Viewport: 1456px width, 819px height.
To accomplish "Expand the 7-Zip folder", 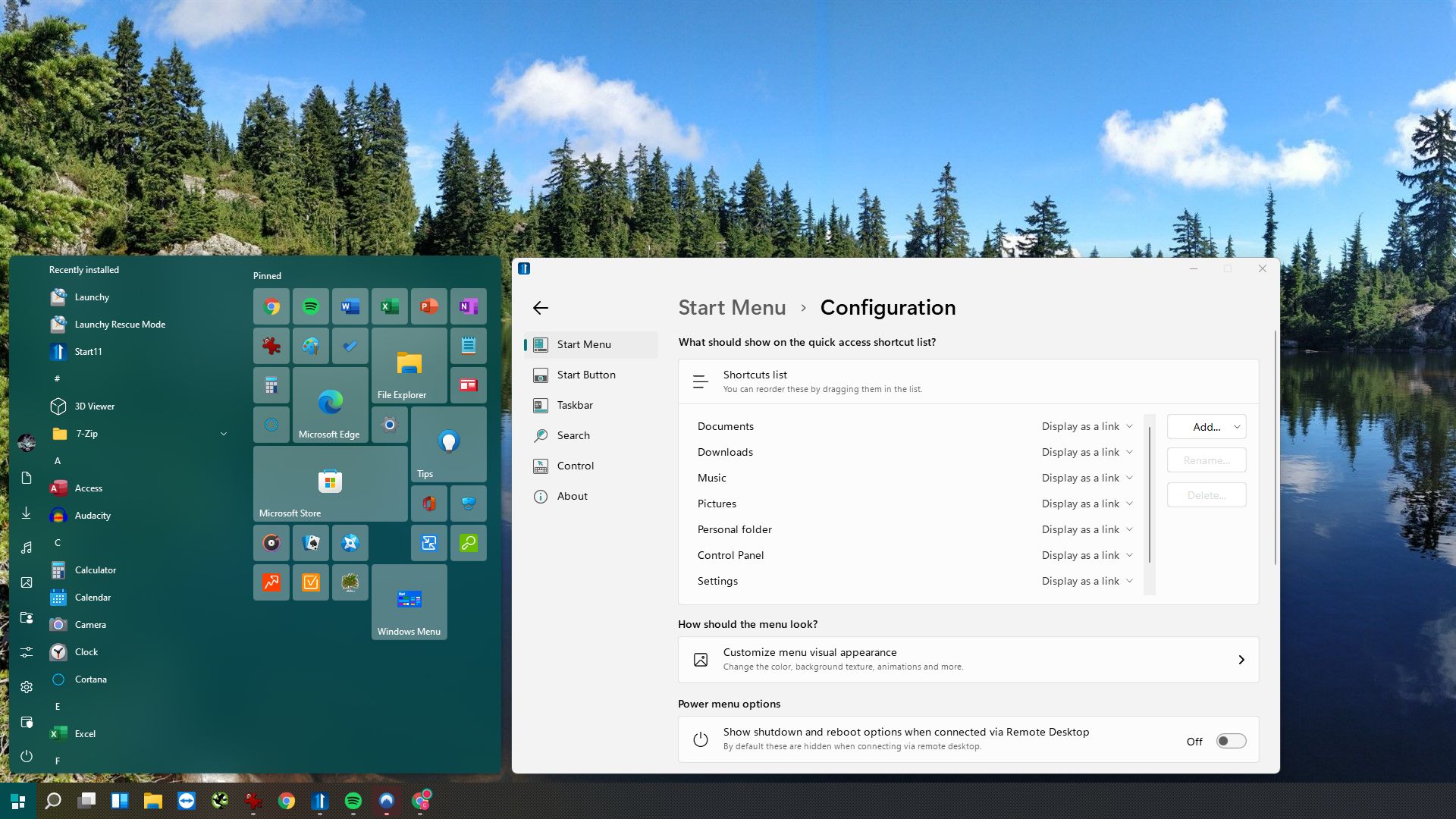I will 224,434.
